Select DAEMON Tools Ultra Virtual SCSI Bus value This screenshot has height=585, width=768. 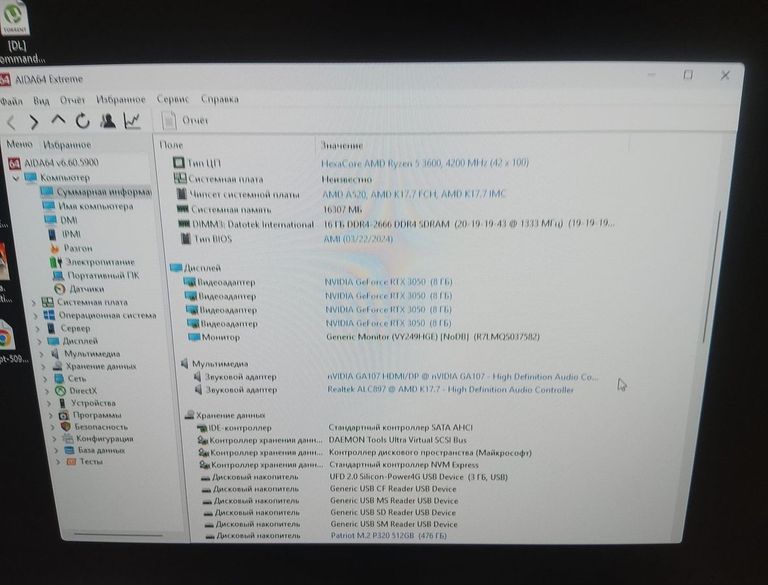click(398, 440)
